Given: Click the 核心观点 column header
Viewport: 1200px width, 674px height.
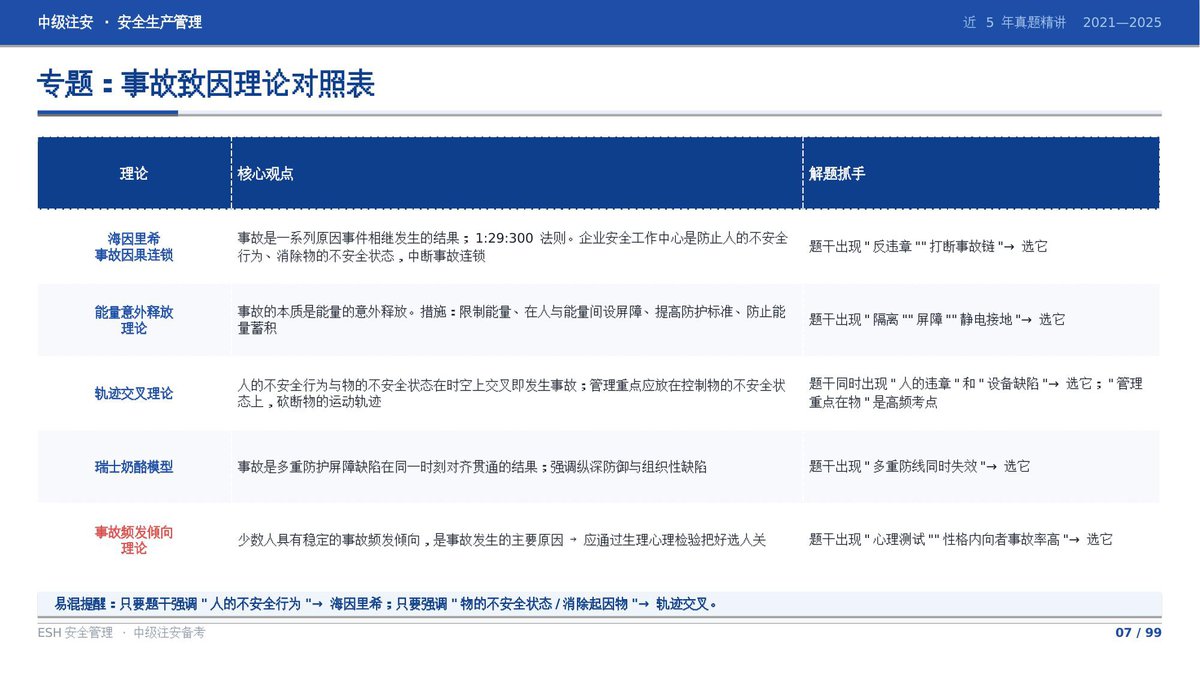Looking at the screenshot, I should (517, 174).
